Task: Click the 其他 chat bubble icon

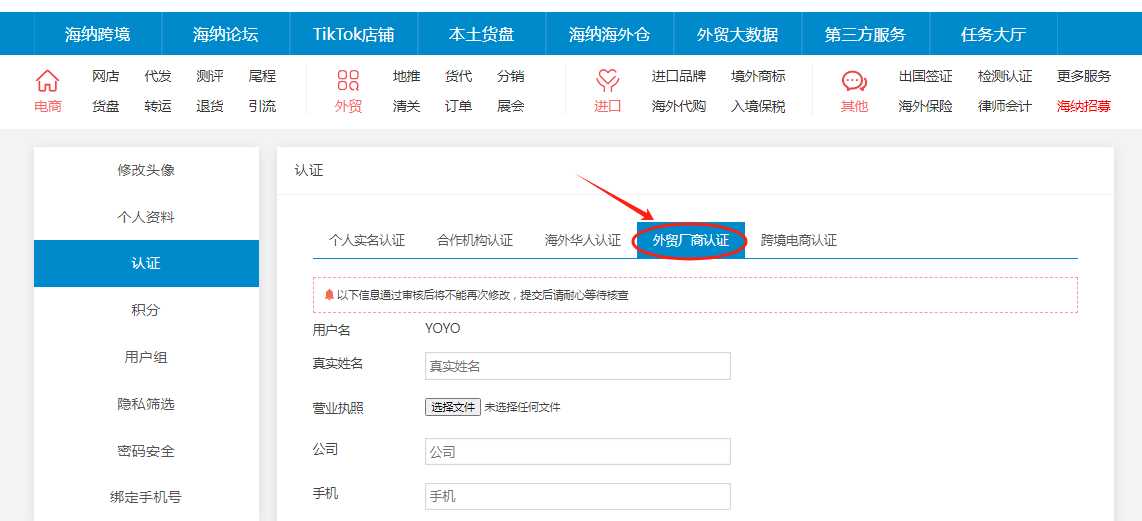Action: [x=854, y=81]
